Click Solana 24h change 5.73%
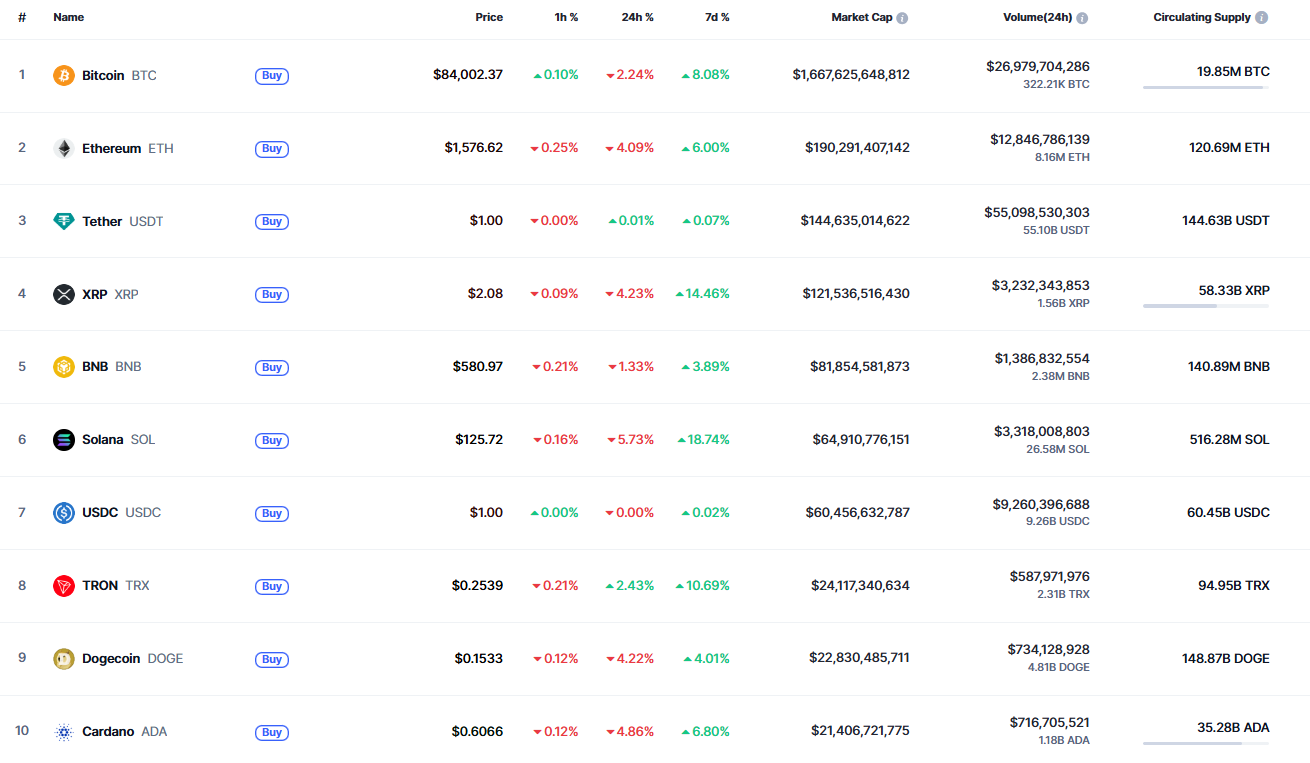Image resolution: width=1310 pixels, height=763 pixels. point(630,440)
